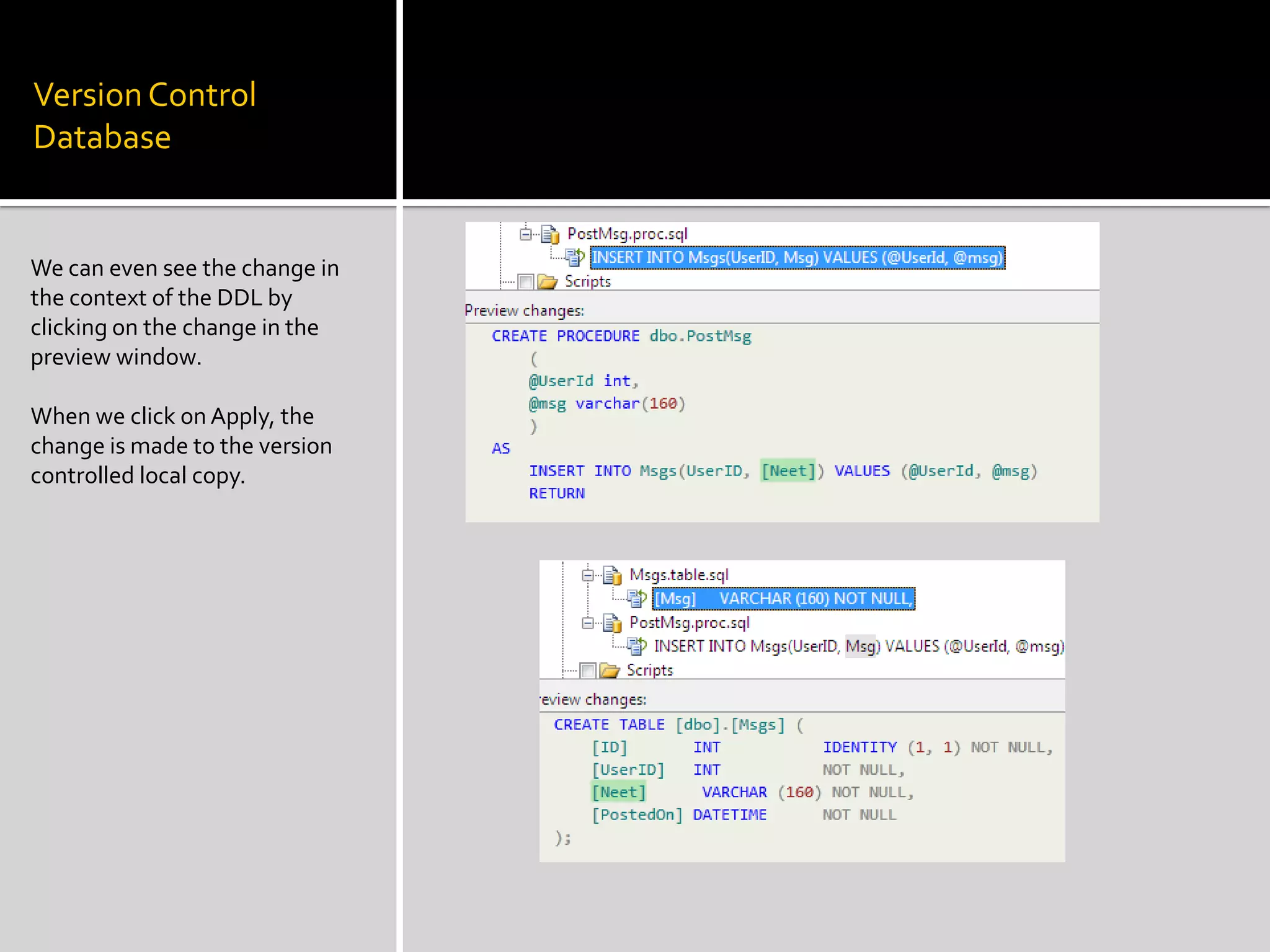Viewport: 1270px width, 952px height.
Task: Click the @msg varchar(160) parameter line
Action: pos(606,404)
